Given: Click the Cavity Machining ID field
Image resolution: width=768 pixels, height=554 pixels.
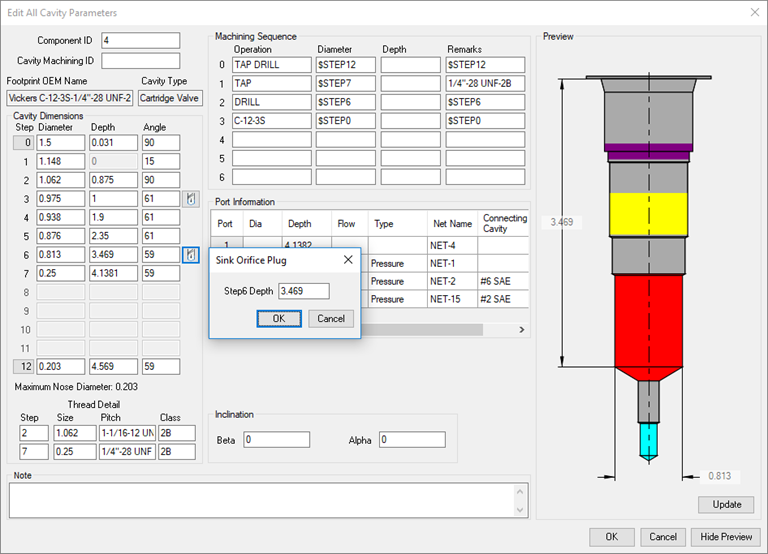Looking at the screenshot, I should (140, 61).
